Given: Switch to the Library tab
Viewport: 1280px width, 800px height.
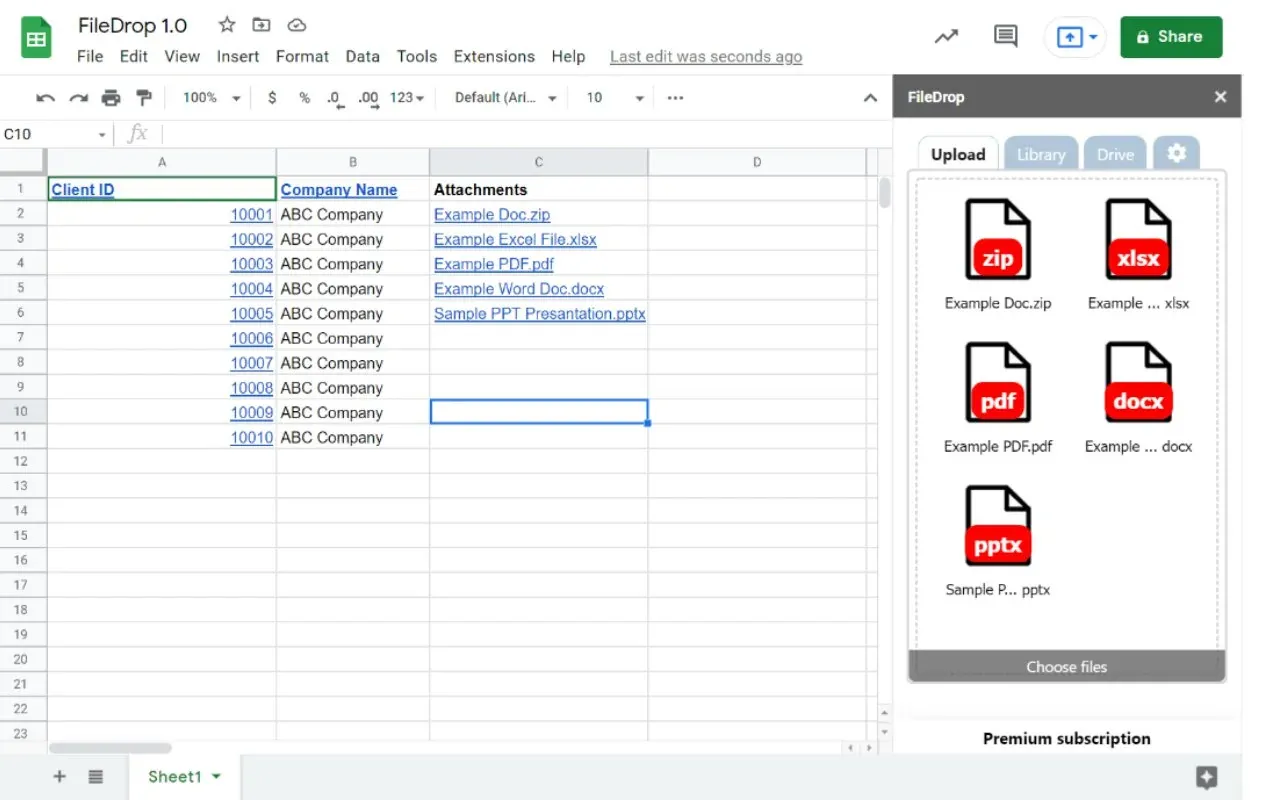Looking at the screenshot, I should pyautogui.click(x=1040, y=154).
